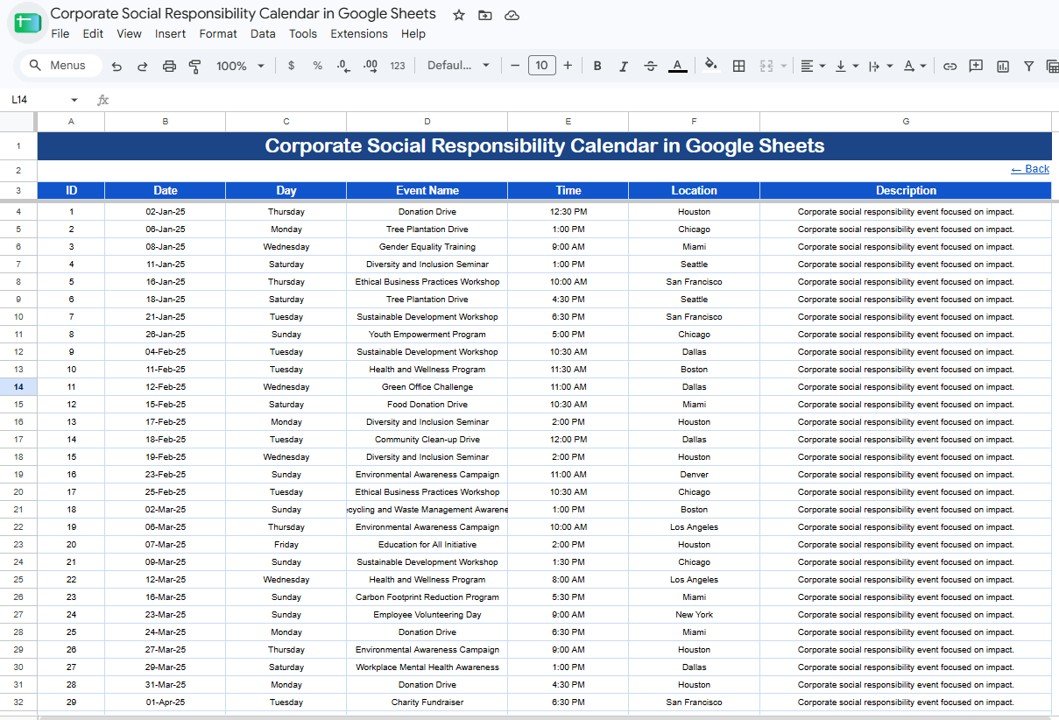Format as percent
This screenshot has width=1059, height=720.
click(x=317, y=66)
